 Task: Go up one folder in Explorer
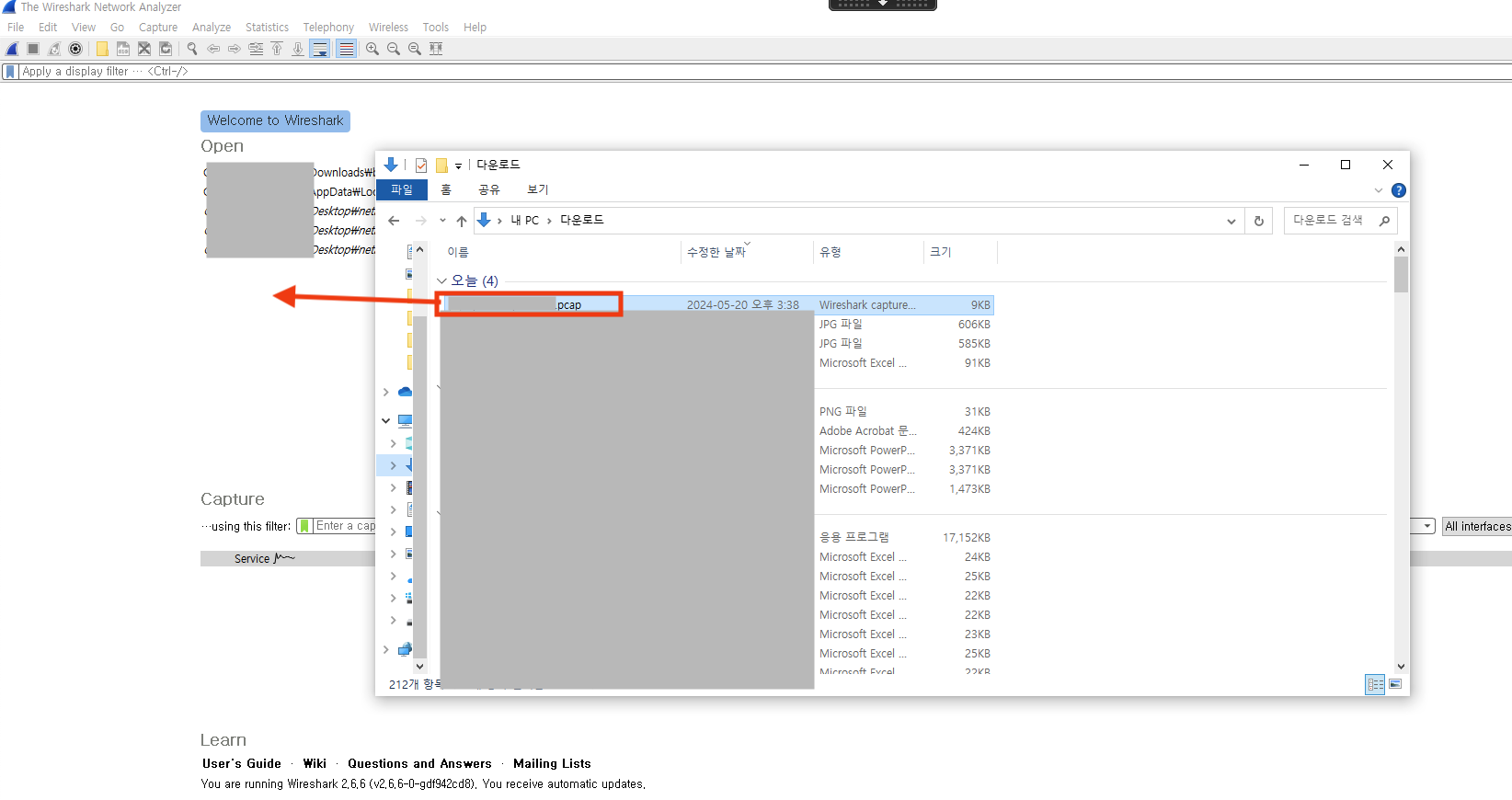[x=462, y=221]
